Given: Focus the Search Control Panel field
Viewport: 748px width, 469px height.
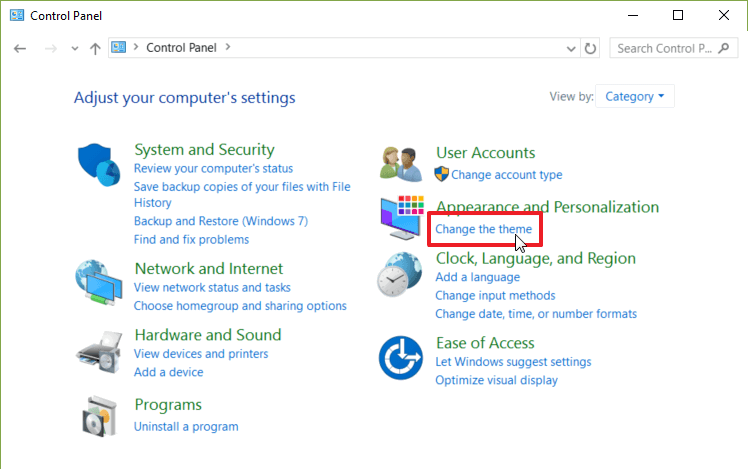Looking at the screenshot, I should pos(671,48).
